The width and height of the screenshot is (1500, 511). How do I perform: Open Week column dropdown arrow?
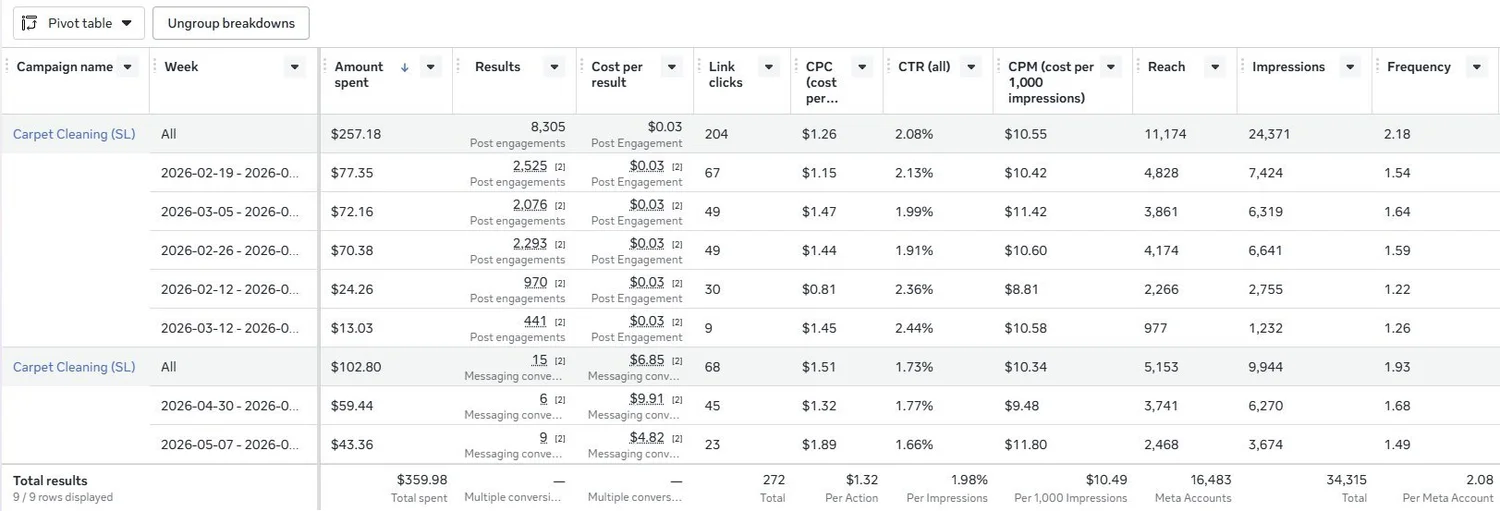tap(294, 67)
